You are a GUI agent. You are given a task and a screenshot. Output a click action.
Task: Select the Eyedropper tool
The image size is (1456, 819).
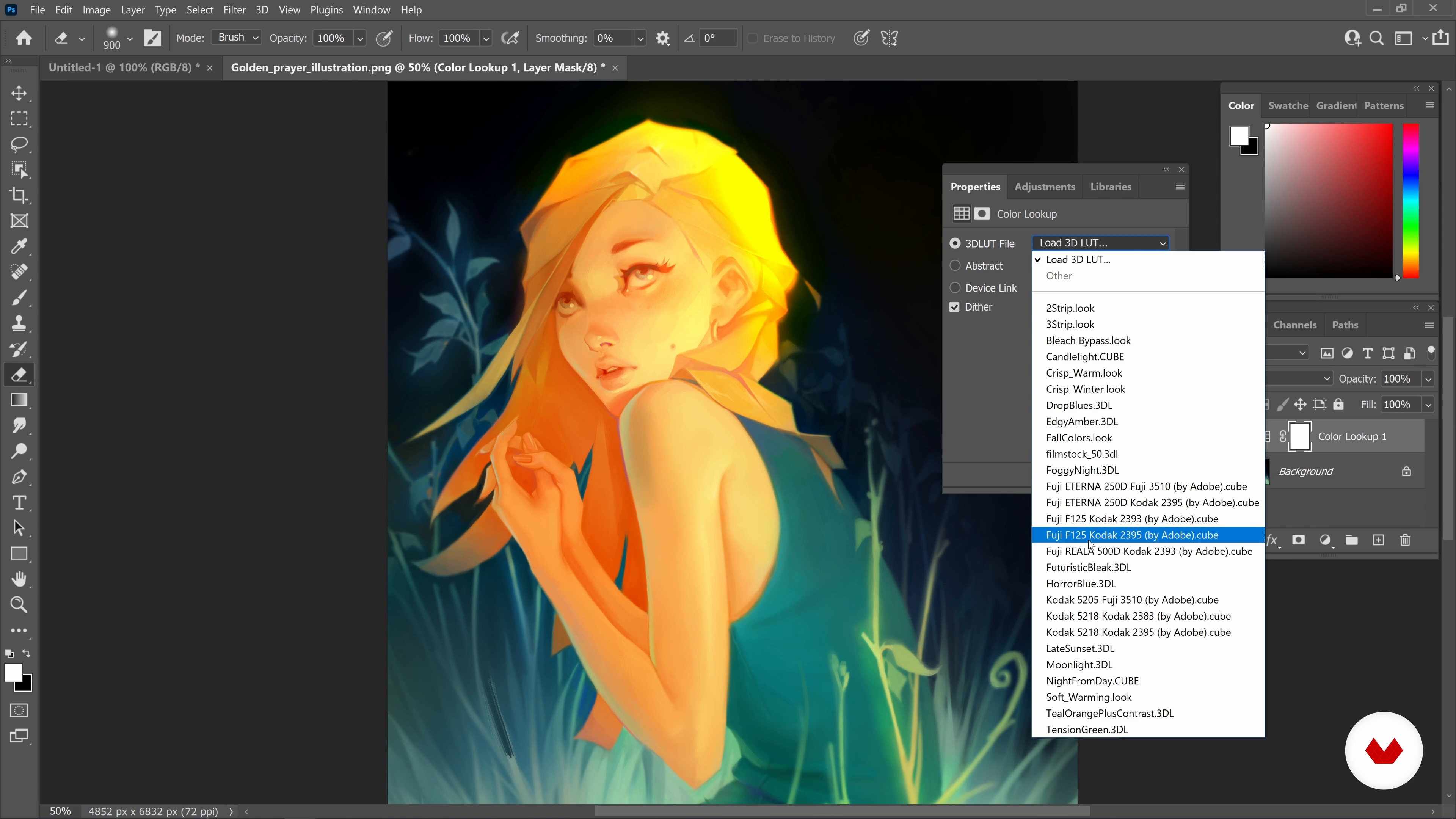[x=19, y=246]
